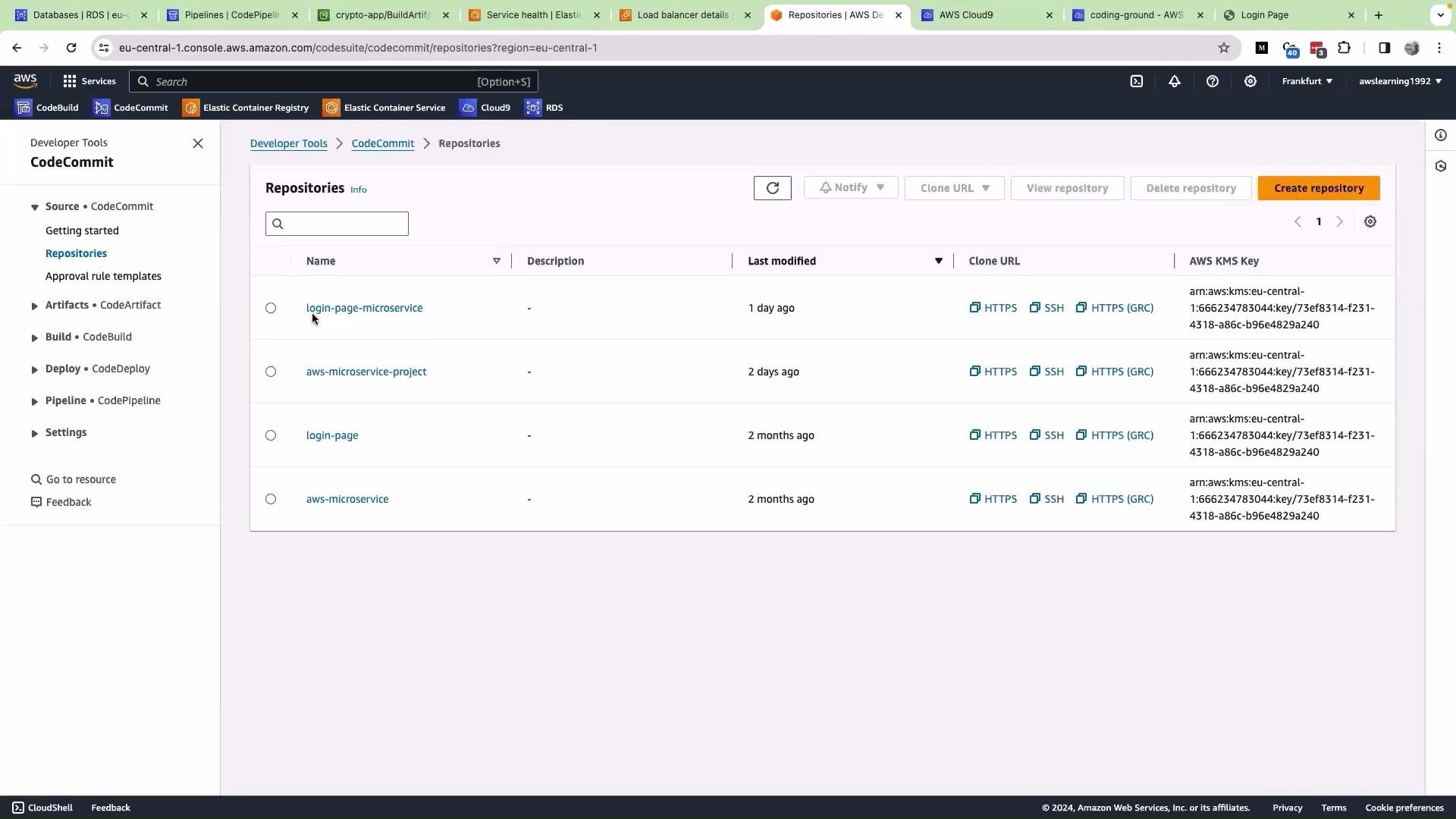1456x819 pixels.
Task: Focus the AWS console search box
Action: [334, 81]
